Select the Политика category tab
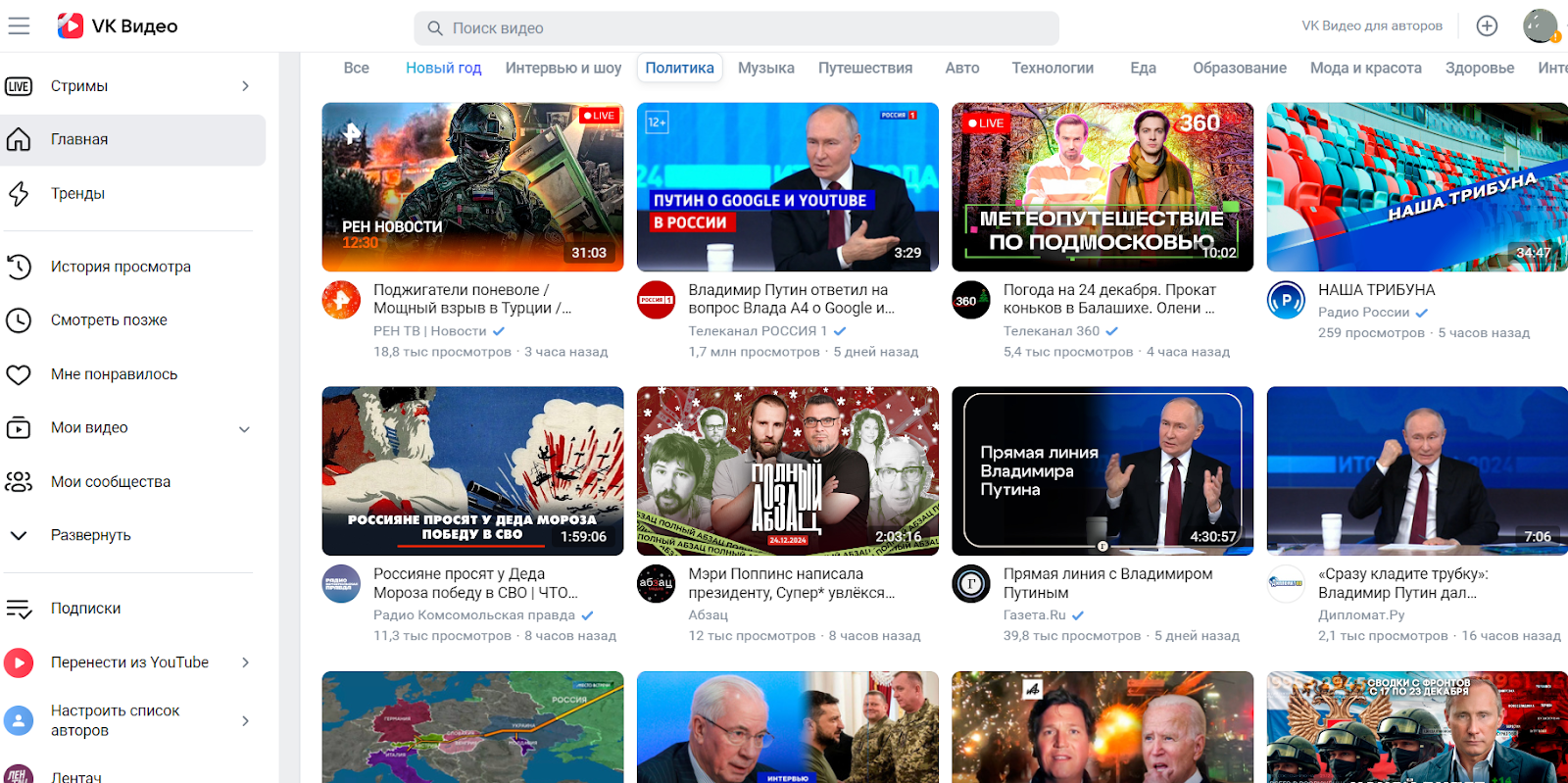The height and width of the screenshot is (783, 1568). click(x=680, y=68)
